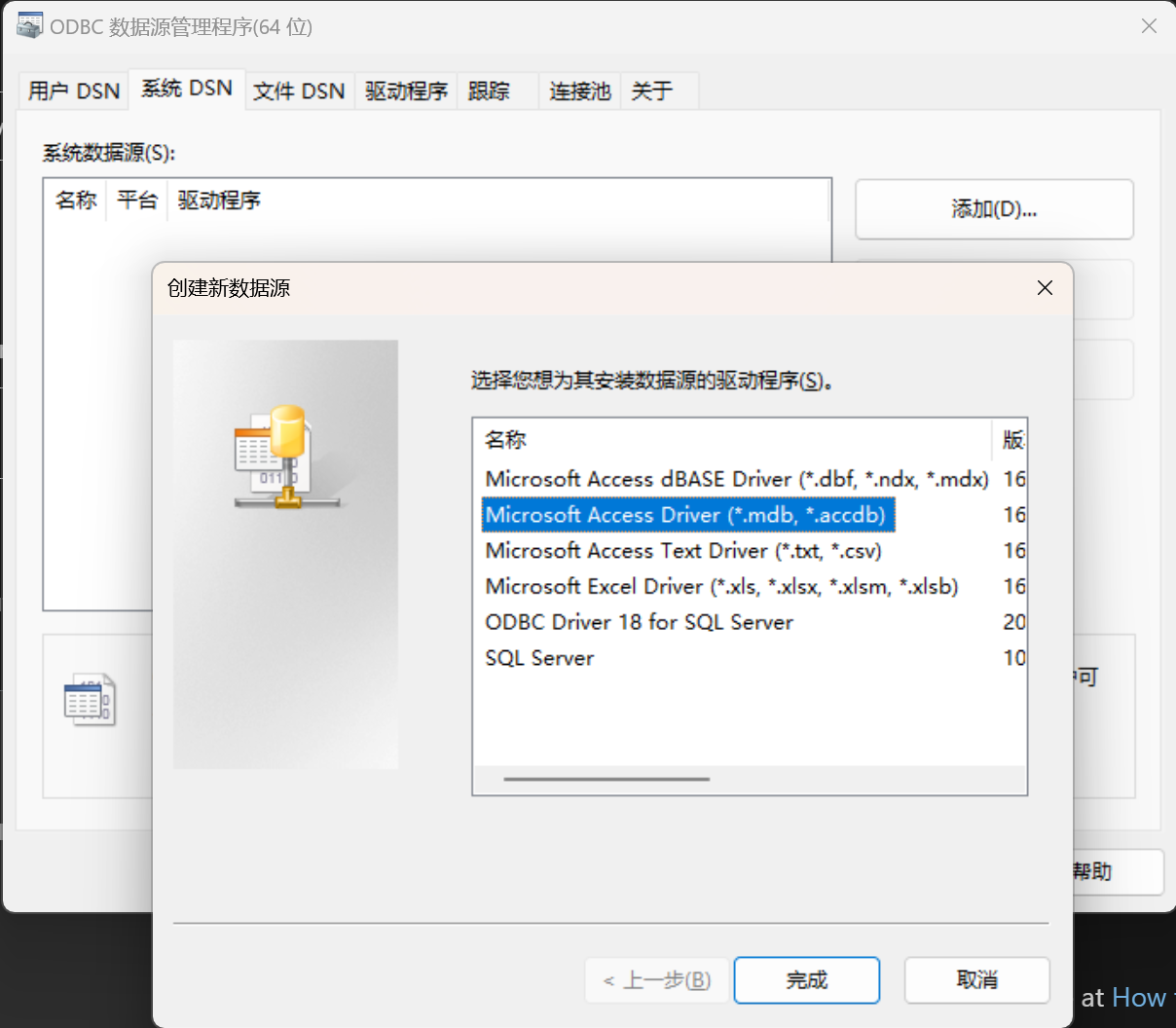The height and width of the screenshot is (1028, 1176).
Task: Cancel the new data source dialog with 取消
Action: pyautogui.click(x=977, y=979)
